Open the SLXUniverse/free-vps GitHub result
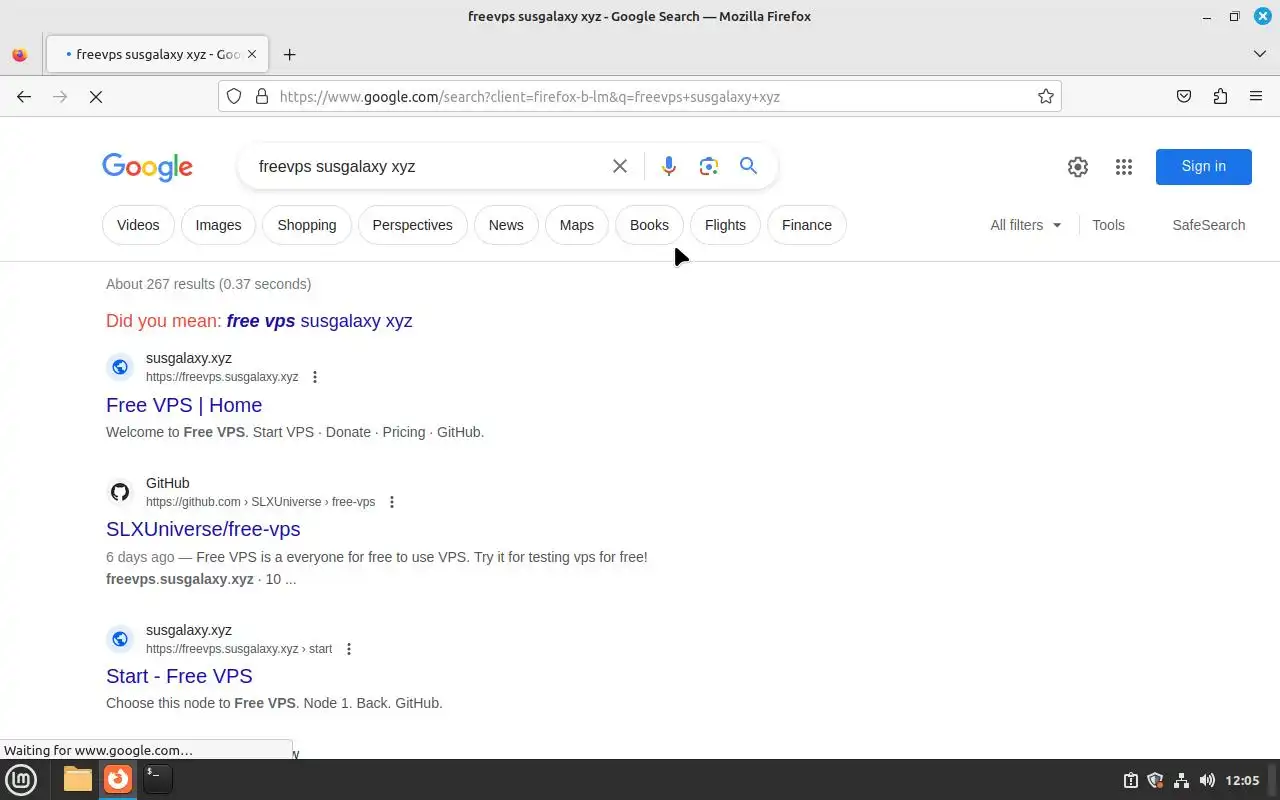 point(203,529)
